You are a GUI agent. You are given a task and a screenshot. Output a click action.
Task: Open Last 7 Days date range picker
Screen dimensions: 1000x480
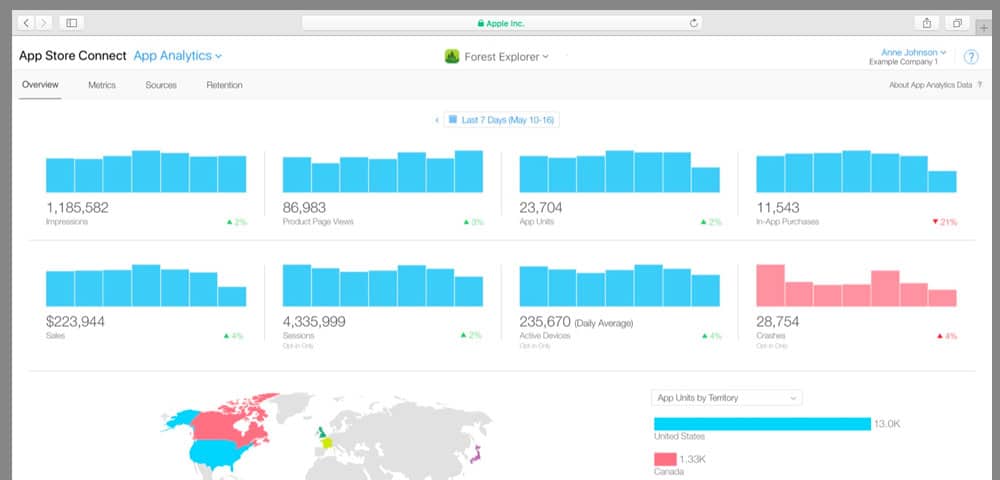[501, 120]
